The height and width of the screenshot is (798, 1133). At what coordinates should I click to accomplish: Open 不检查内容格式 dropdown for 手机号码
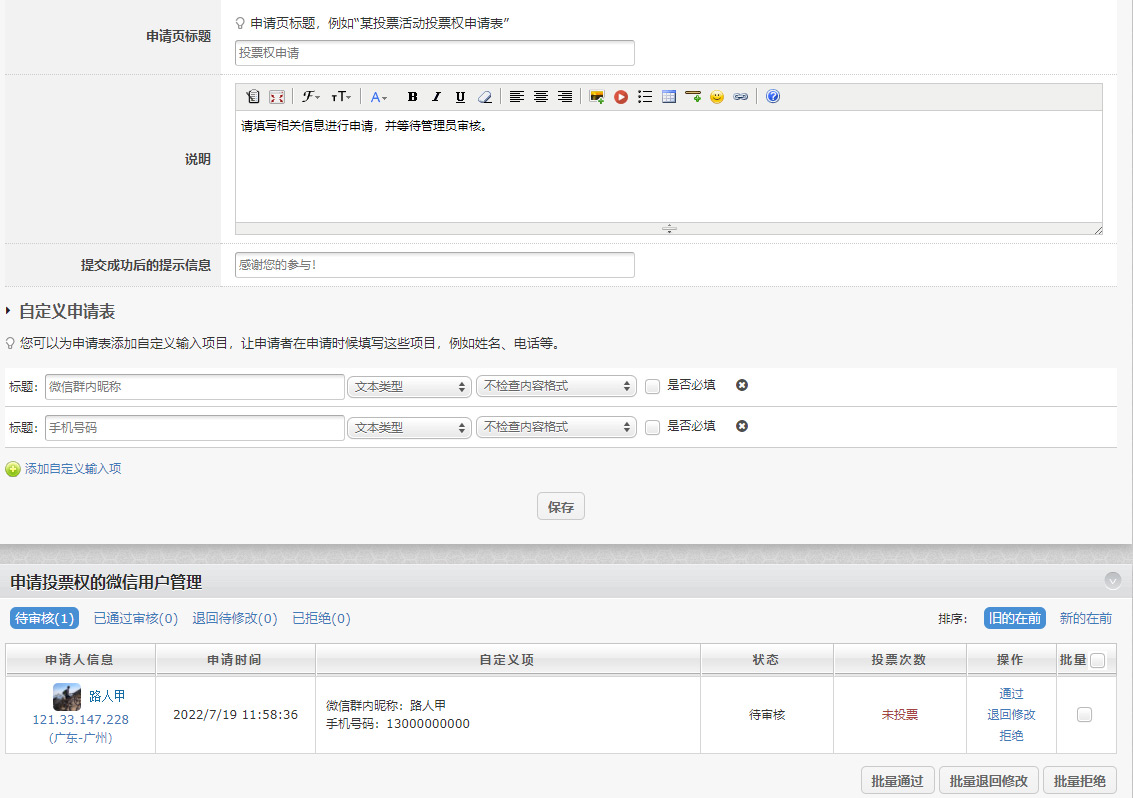coord(556,427)
